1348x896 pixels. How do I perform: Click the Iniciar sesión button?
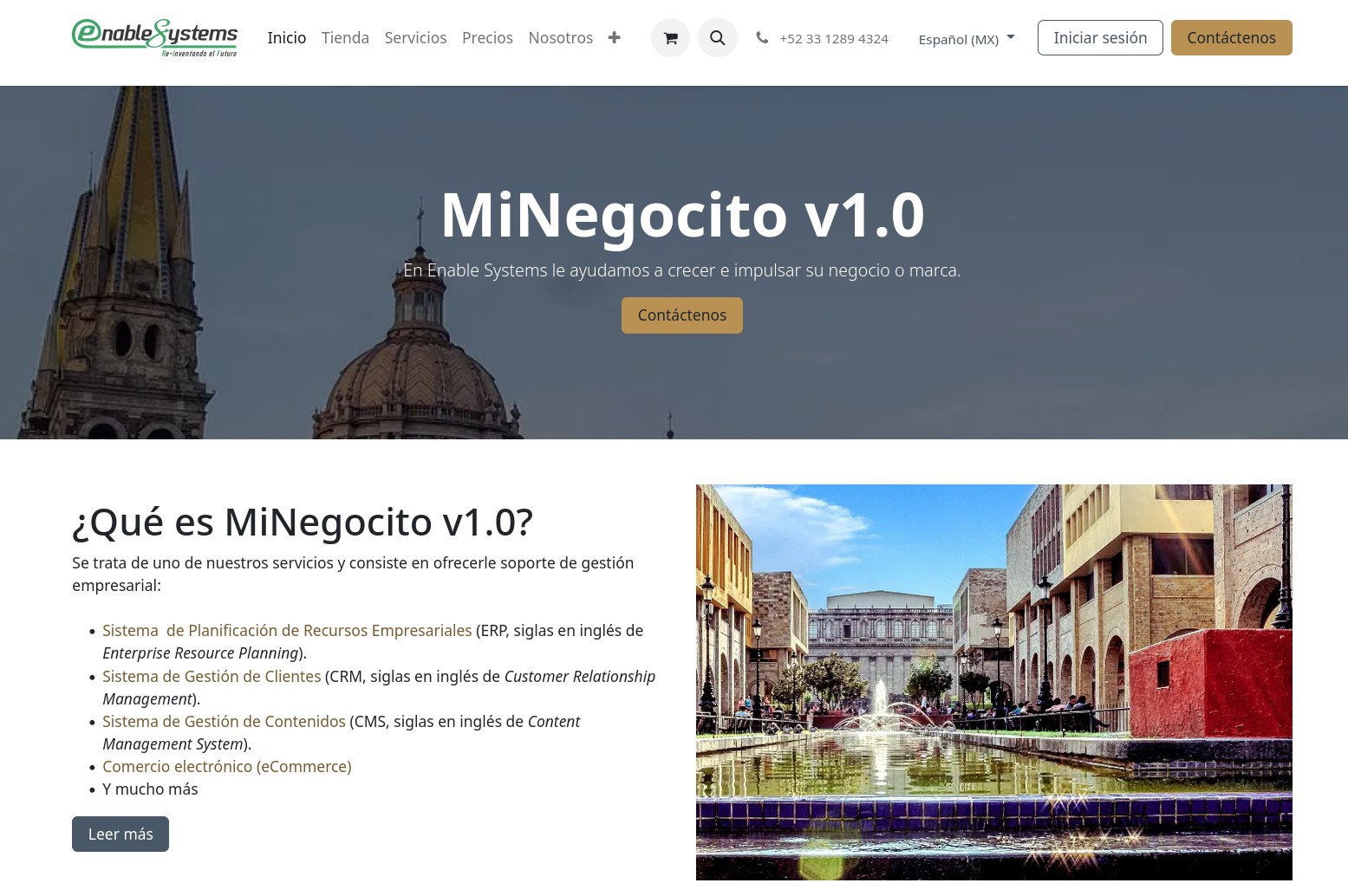click(1099, 38)
